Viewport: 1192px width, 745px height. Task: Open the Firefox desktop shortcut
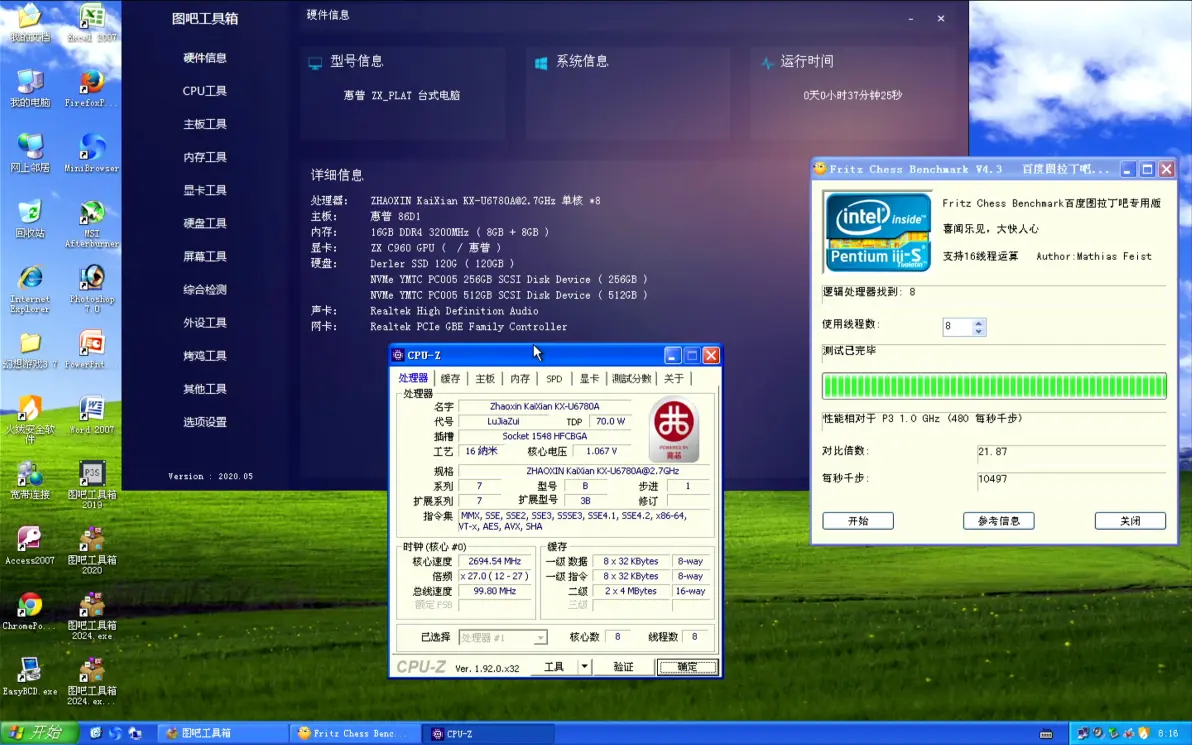pos(92,87)
